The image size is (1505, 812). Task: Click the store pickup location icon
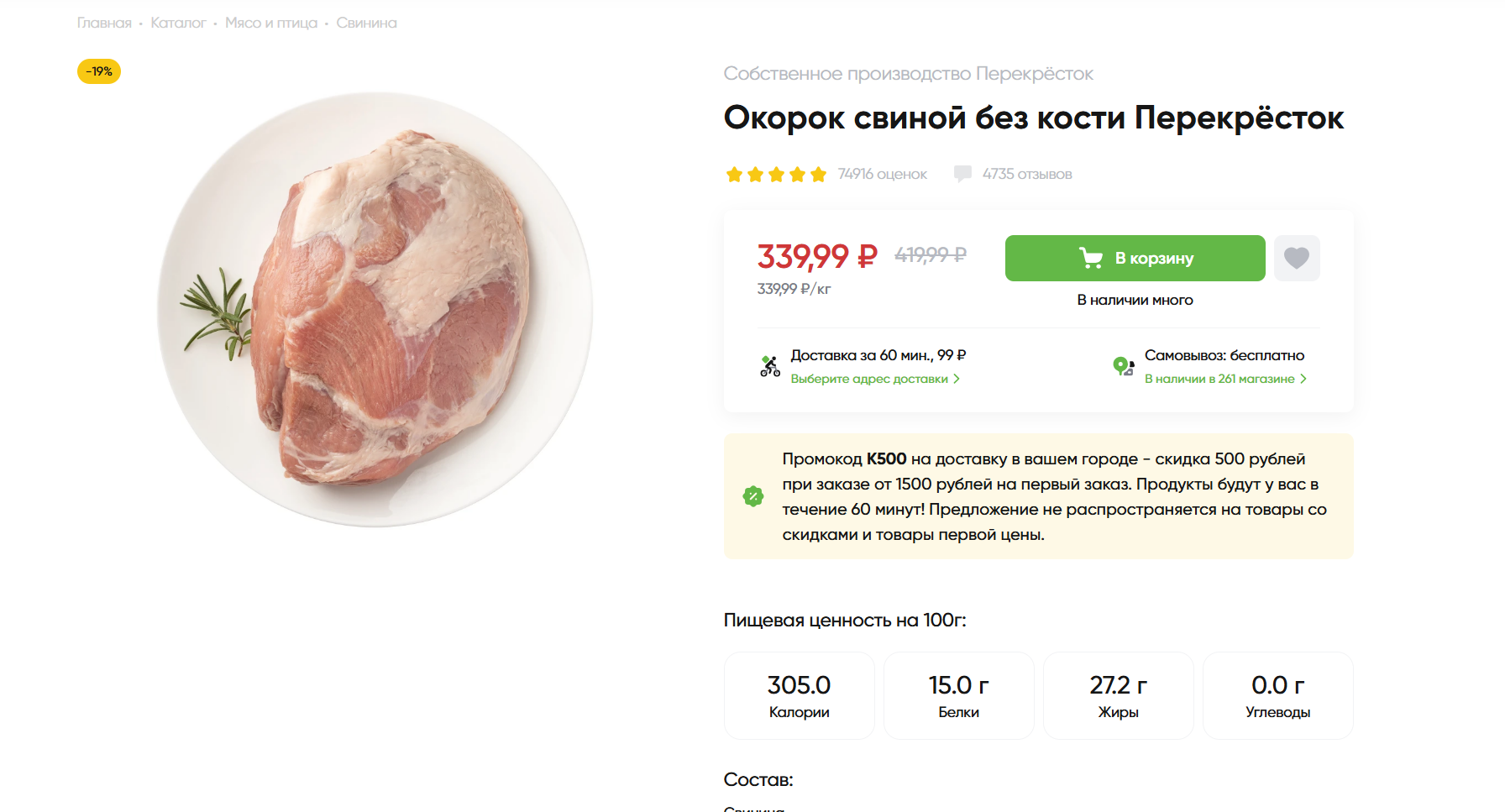click(1123, 366)
